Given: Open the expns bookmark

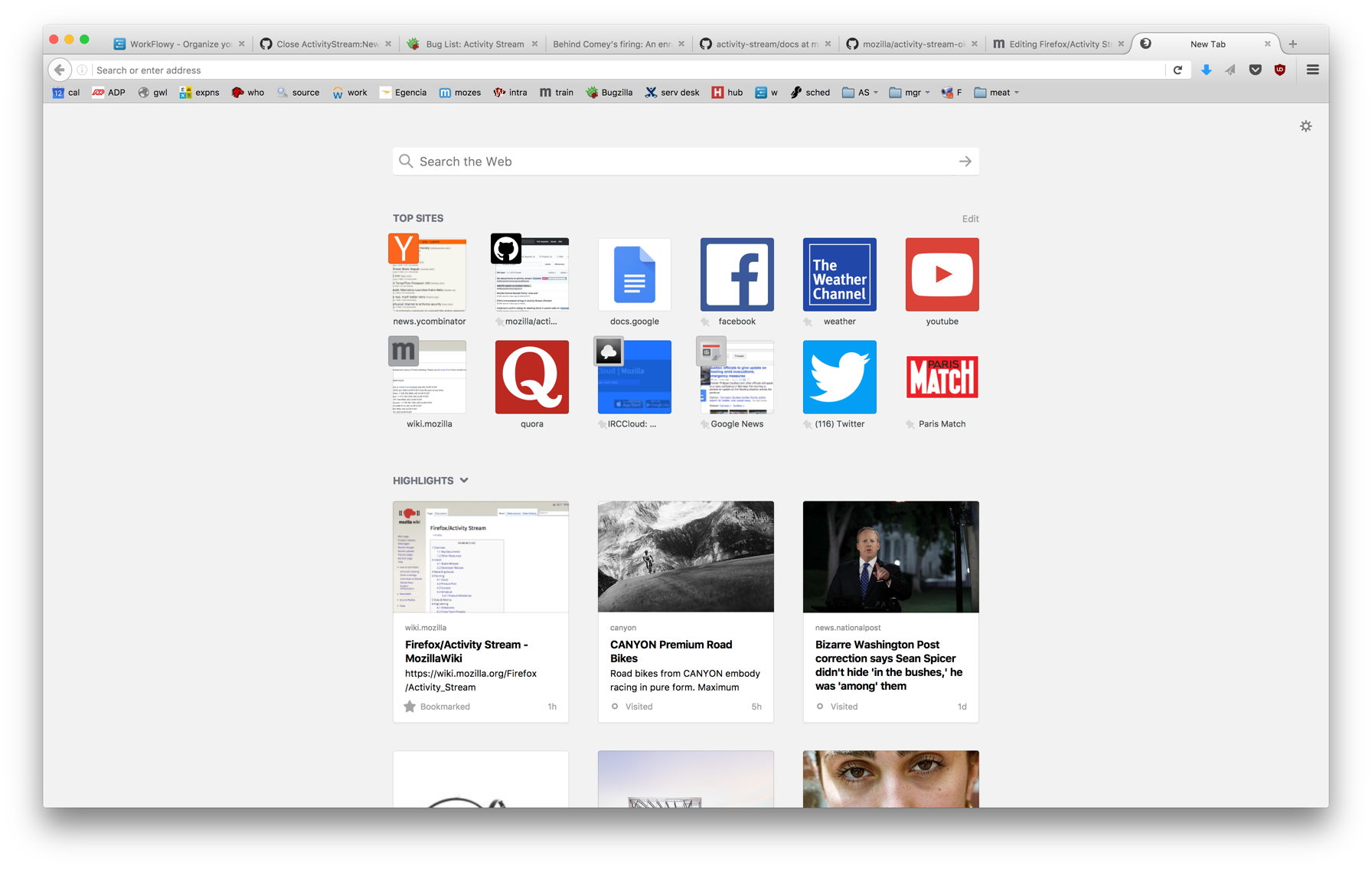Looking at the screenshot, I should [x=199, y=93].
